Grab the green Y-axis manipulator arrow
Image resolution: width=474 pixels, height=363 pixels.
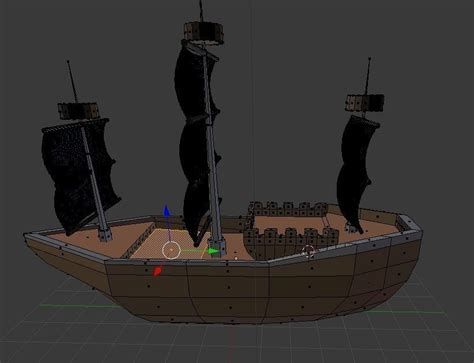tap(213, 251)
